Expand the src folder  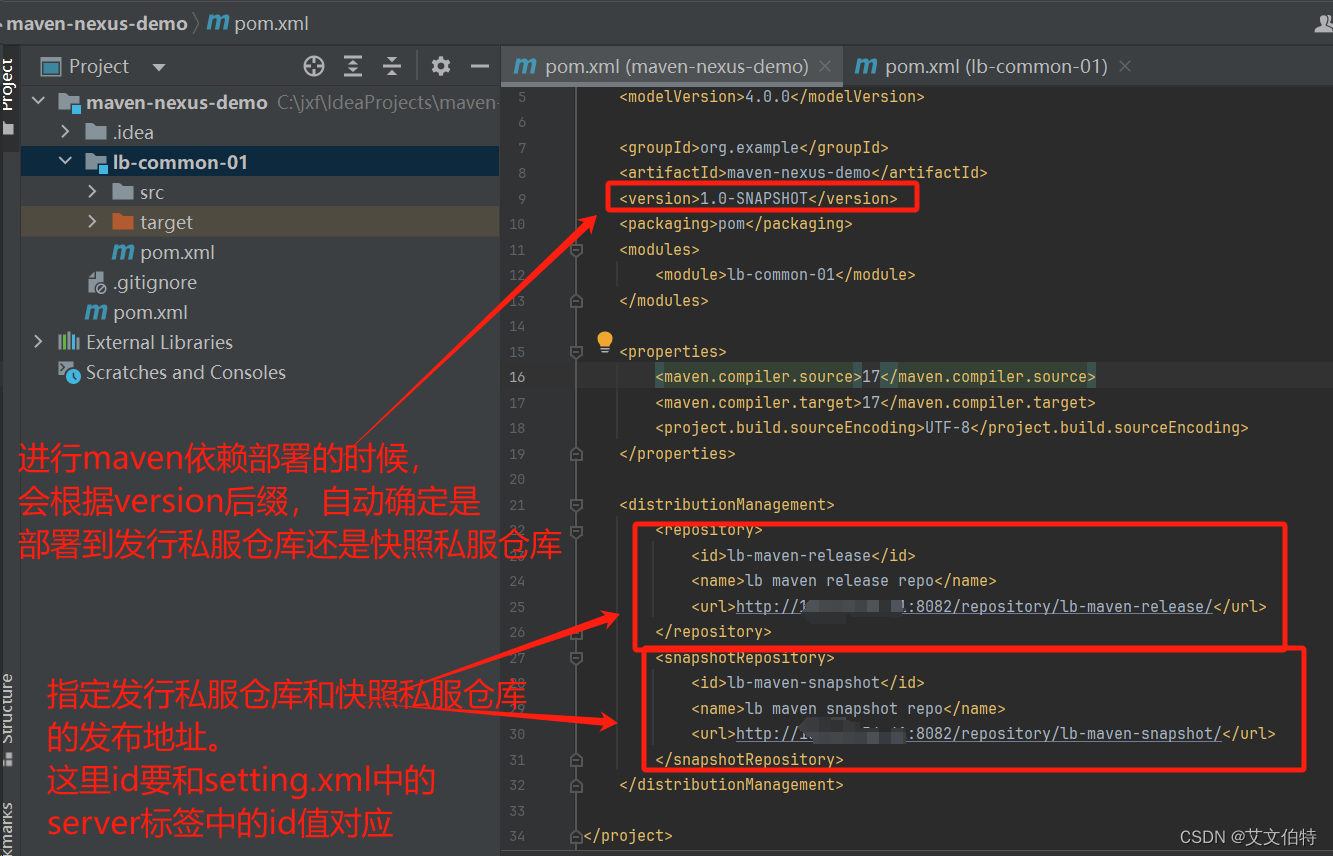pos(92,192)
